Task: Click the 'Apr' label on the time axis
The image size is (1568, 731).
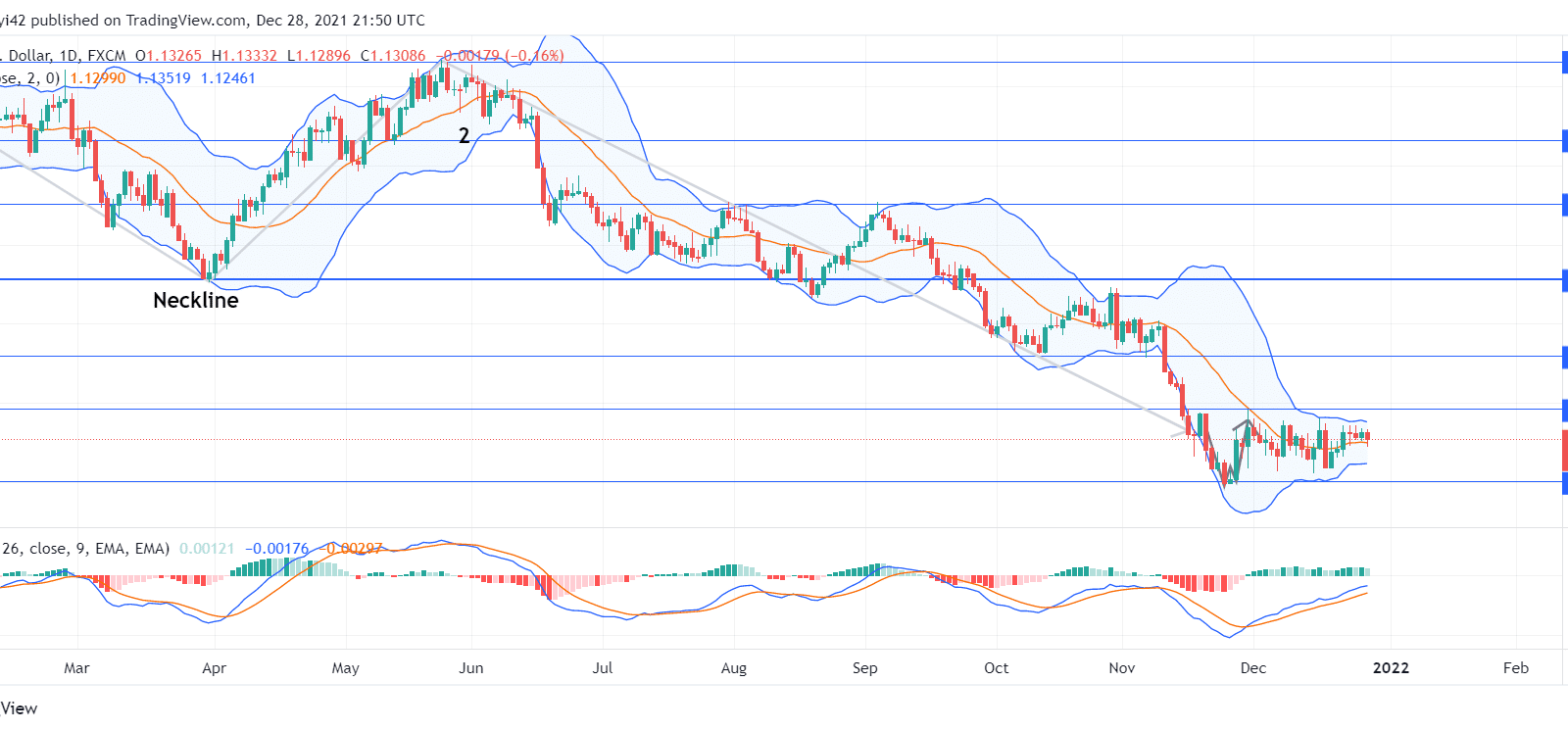Action: click(x=214, y=668)
